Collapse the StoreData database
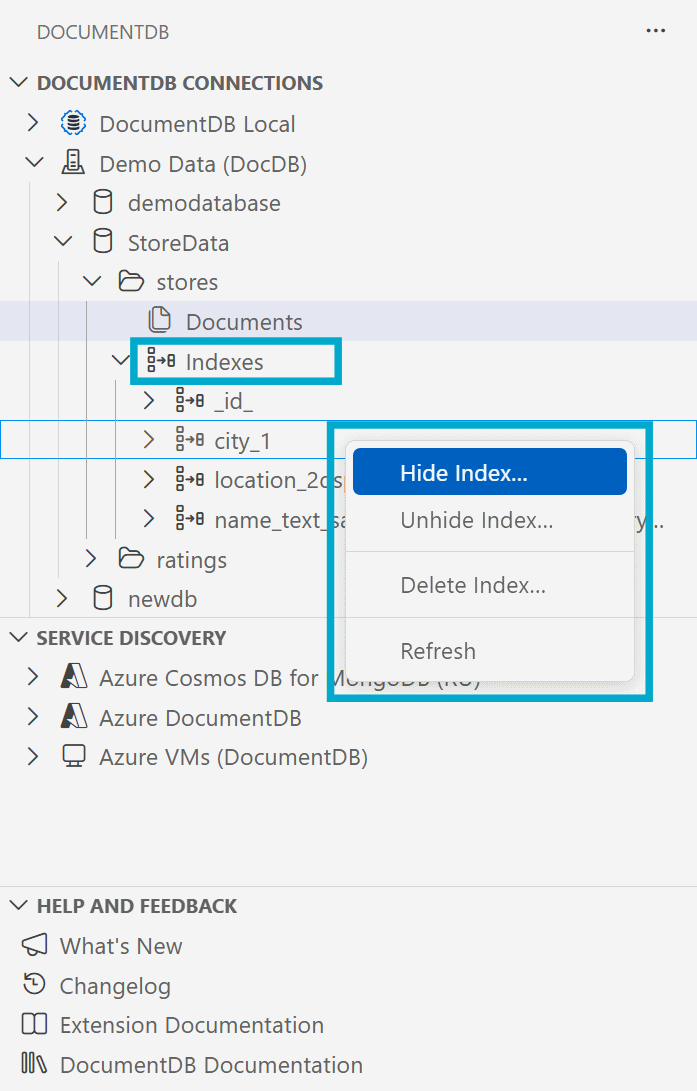Viewport: 697px width, 1091px height. click(62, 241)
